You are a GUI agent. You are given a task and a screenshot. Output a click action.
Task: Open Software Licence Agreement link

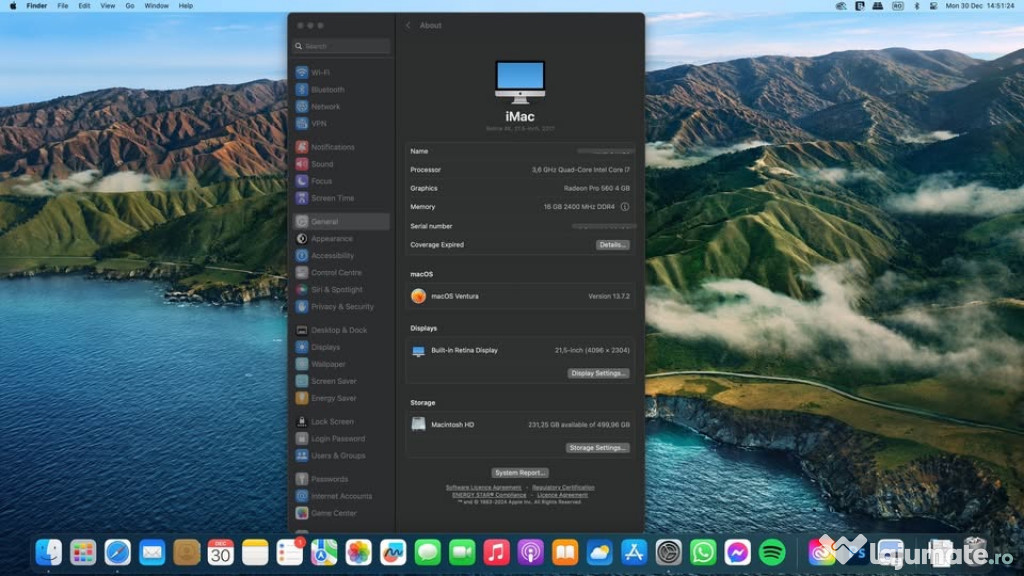[483, 488]
